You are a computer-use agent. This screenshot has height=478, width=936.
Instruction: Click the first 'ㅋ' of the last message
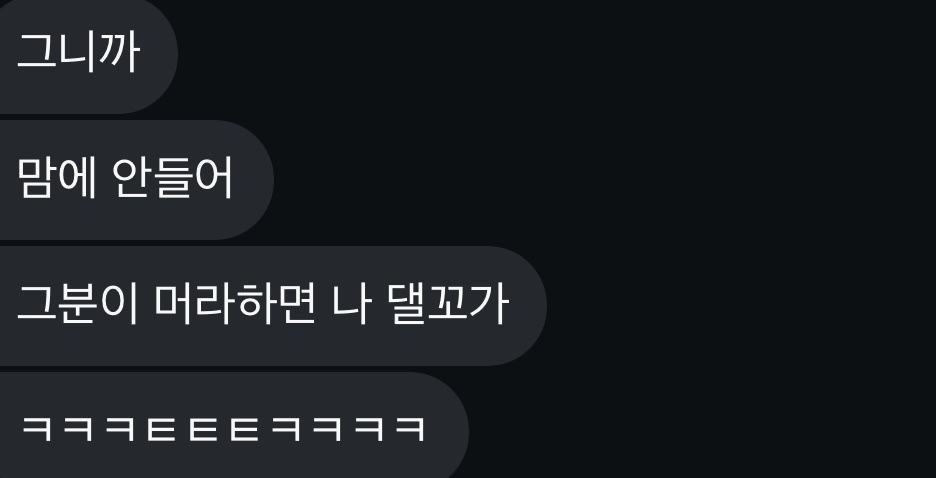36,429
